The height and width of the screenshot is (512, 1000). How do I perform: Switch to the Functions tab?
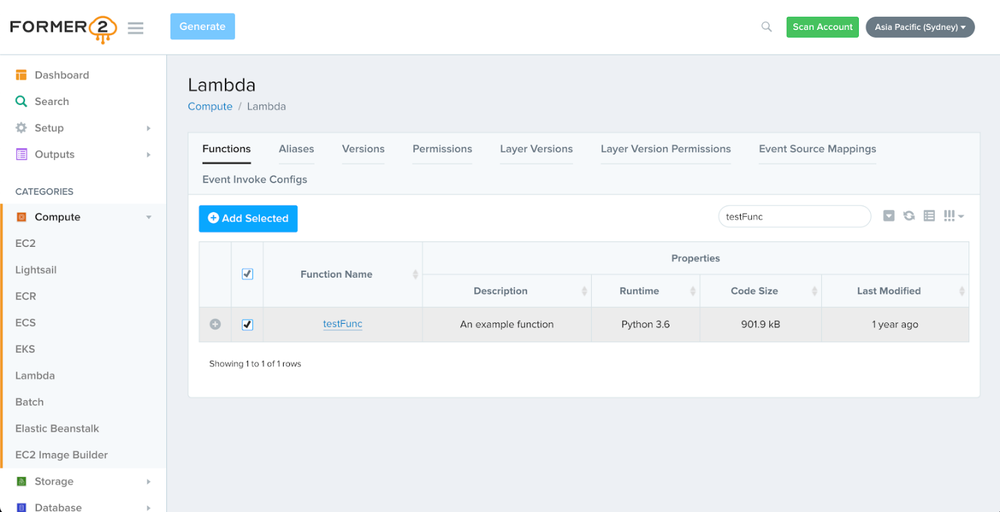[226, 149]
